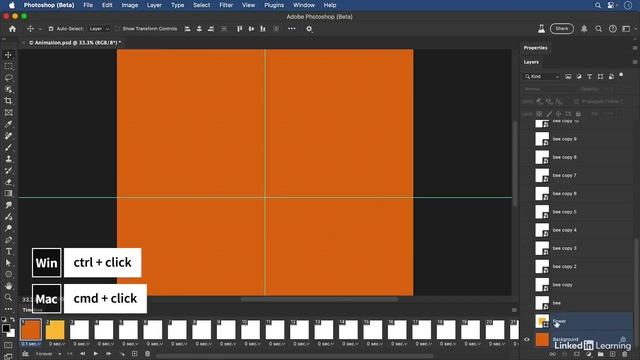The image size is (640, 360).
Task: Select the Crop tool
Action: click(x=9, y=101)
